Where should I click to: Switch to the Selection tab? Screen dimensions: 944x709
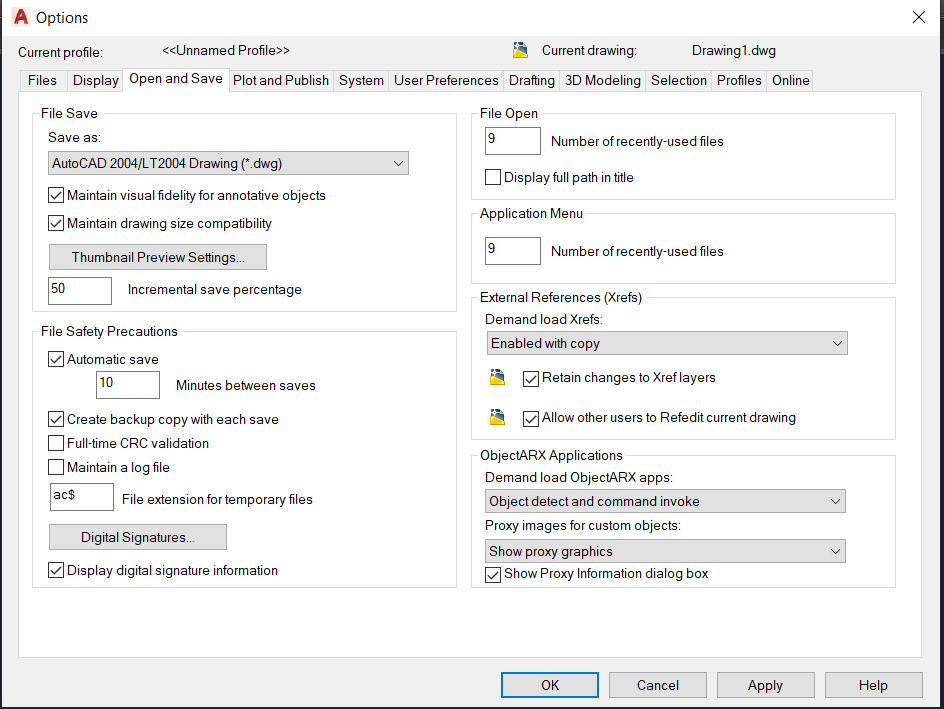coord(678,80)
